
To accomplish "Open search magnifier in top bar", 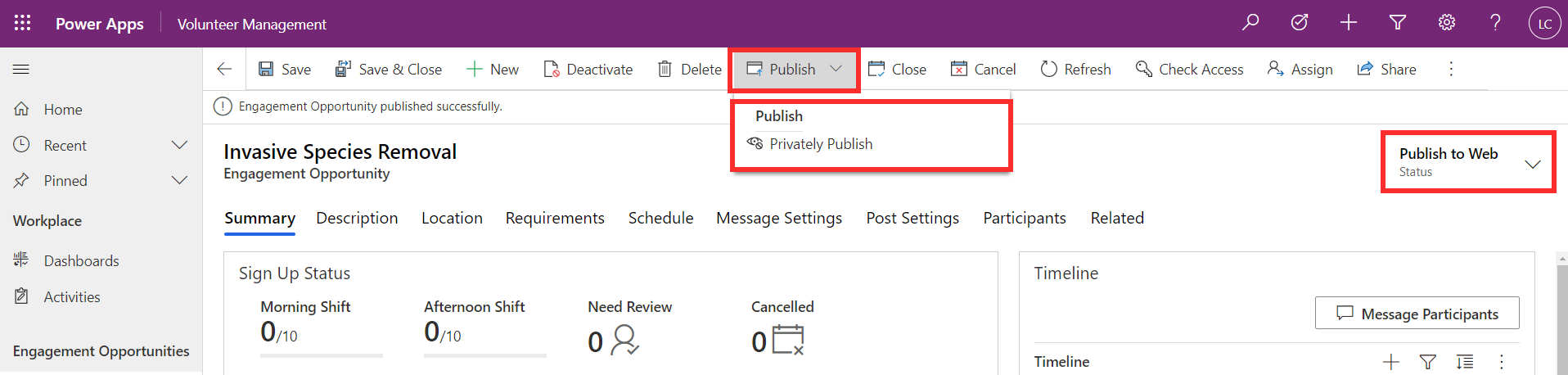I will click(x=1250, y=23).
